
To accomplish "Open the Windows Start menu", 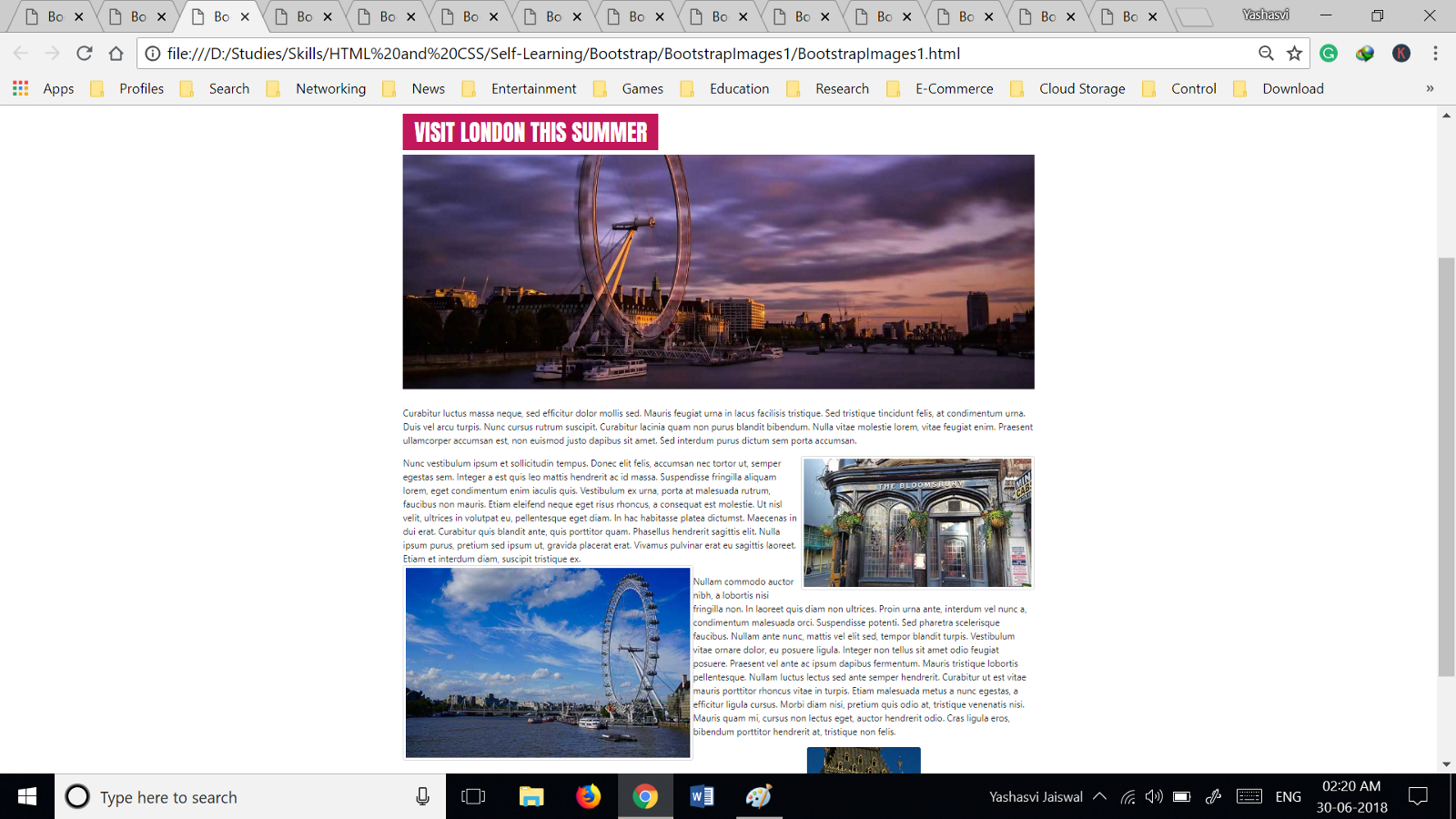I will (x=27, y=797).
